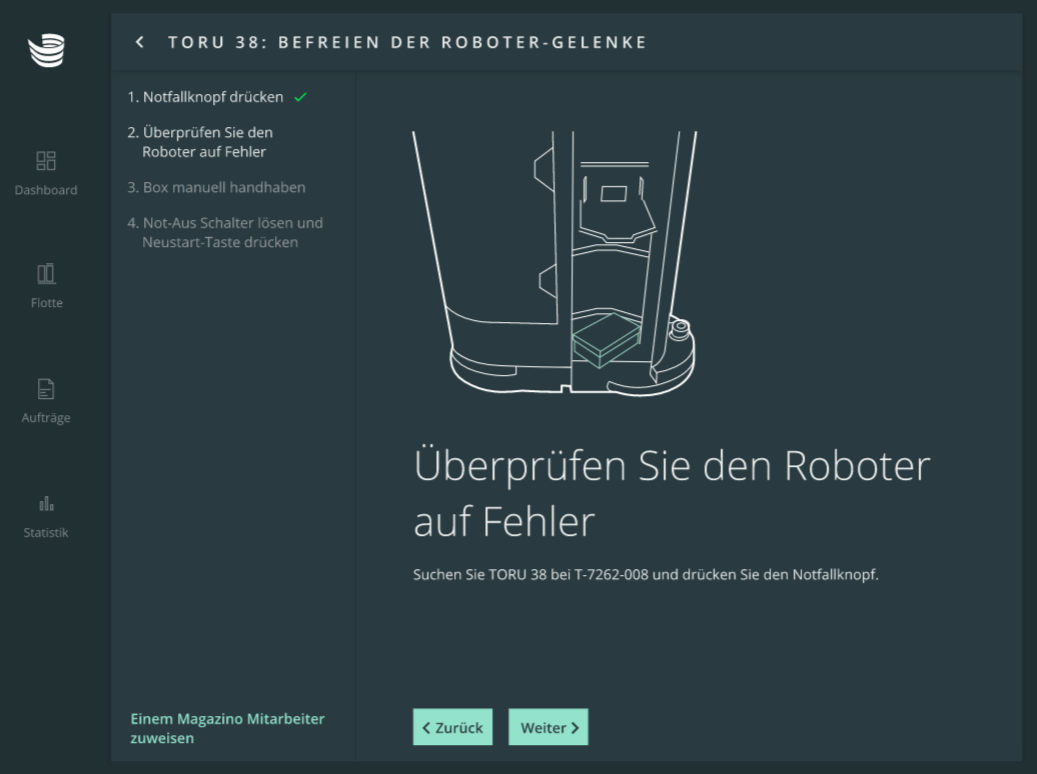Viewport: 1037px width, 774px height.
Task: Click the TORU 38 page title
Action: pyautogui.click(x=407, y=42)
